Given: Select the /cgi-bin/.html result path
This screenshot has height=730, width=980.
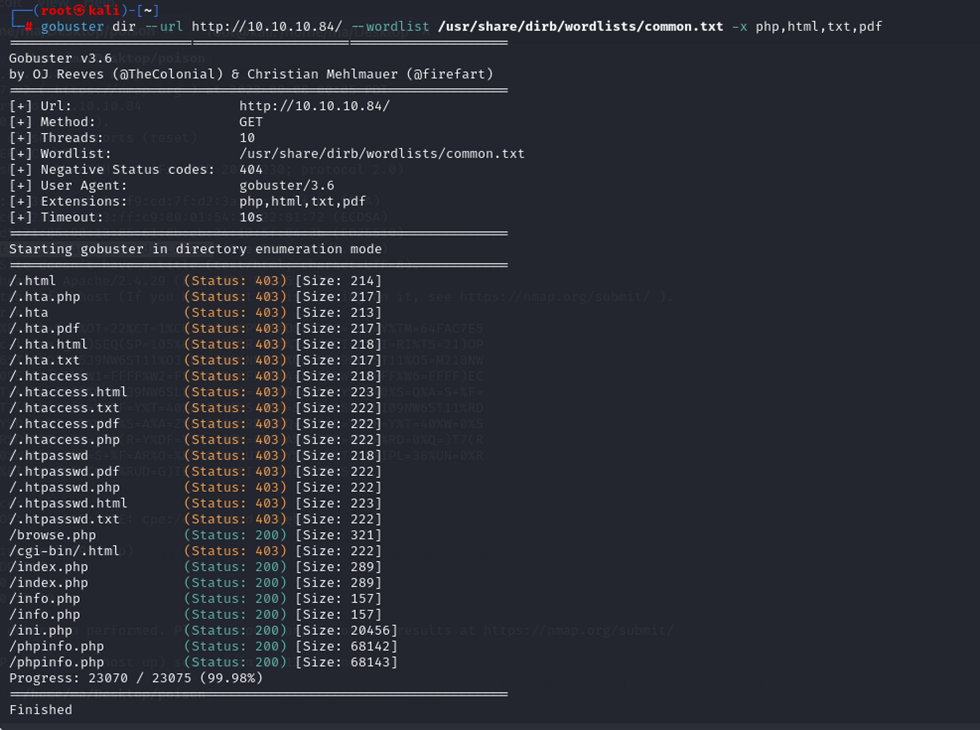Looking at the screenshot, I should coord(64,551).
